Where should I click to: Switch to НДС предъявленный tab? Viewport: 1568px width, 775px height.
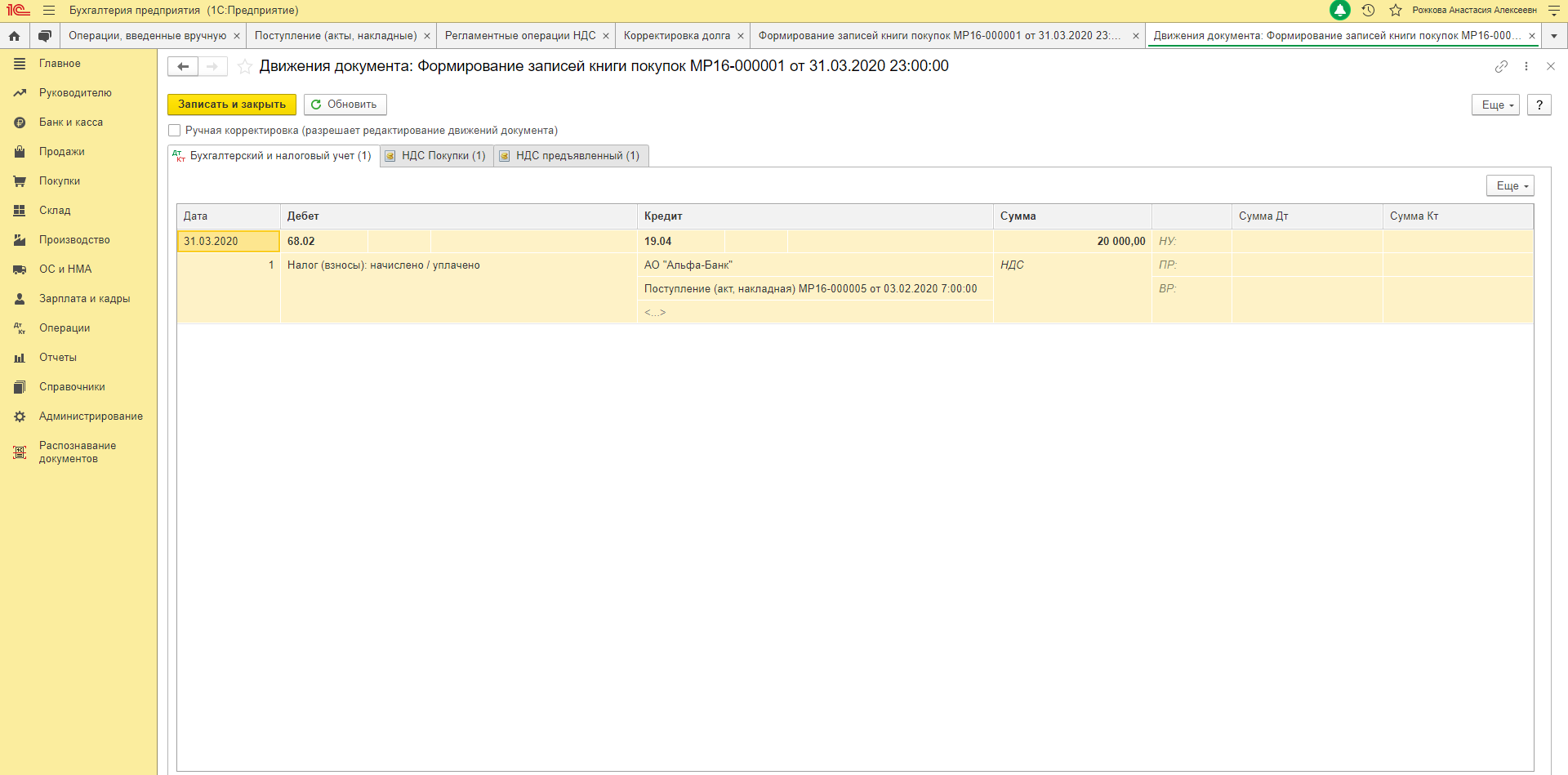click(571, 156)
